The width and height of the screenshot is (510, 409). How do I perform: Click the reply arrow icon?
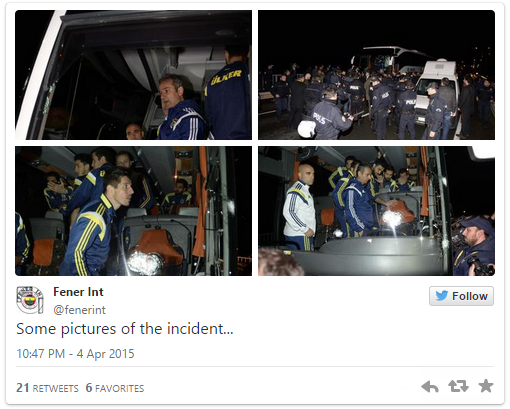[x=430, y=387]
